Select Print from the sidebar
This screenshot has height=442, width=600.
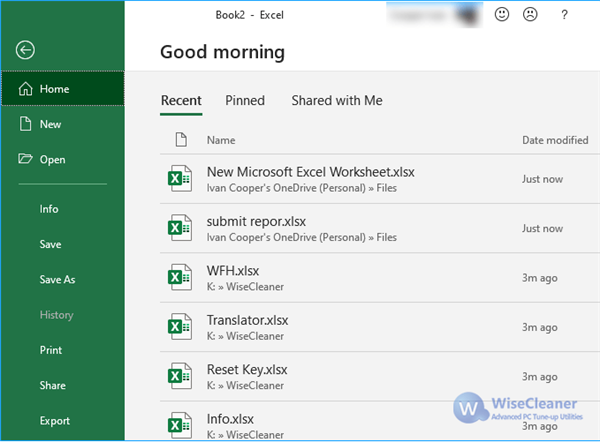50,350
